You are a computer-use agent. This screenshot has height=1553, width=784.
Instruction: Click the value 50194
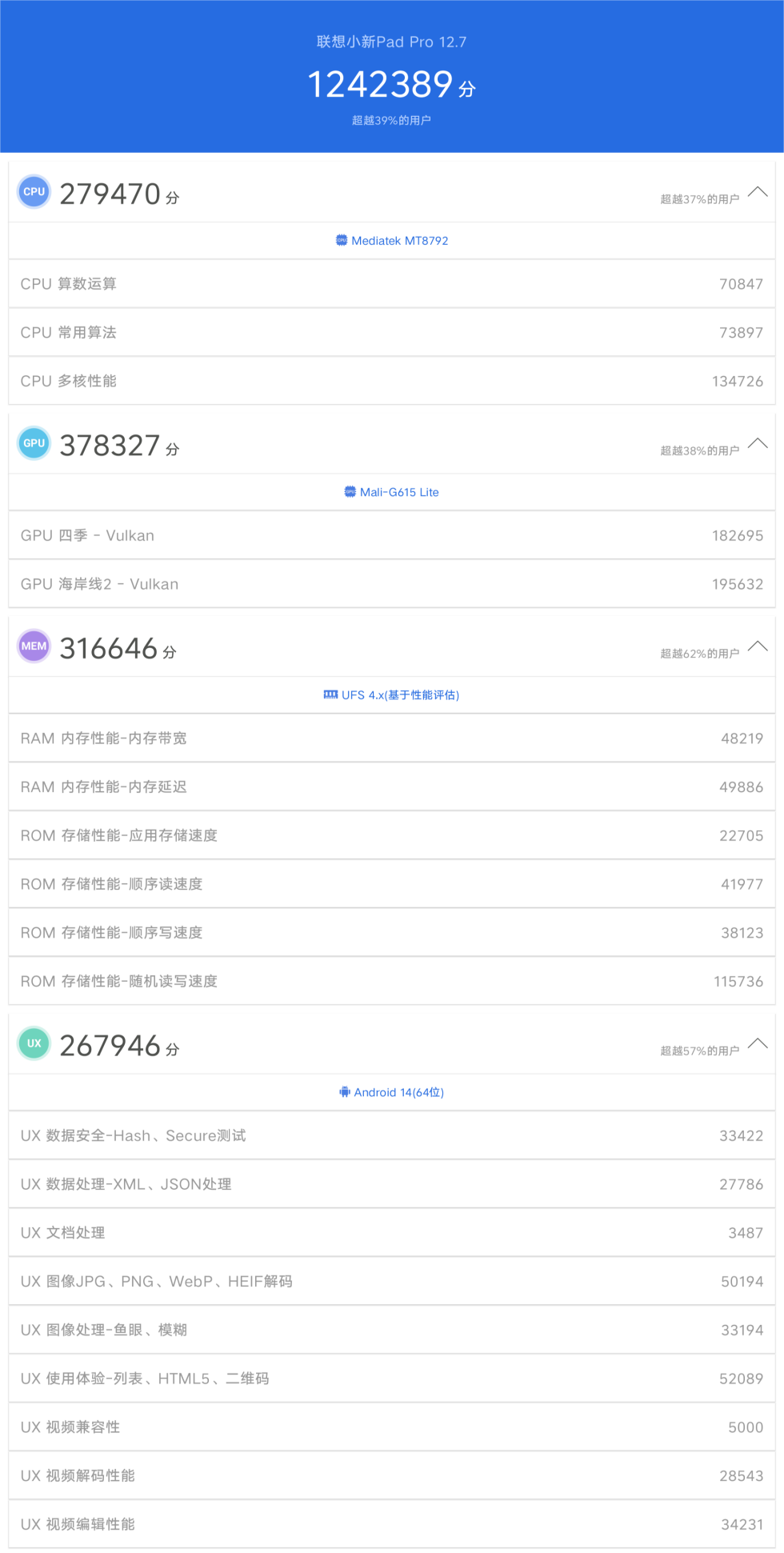coord(742,1282)
